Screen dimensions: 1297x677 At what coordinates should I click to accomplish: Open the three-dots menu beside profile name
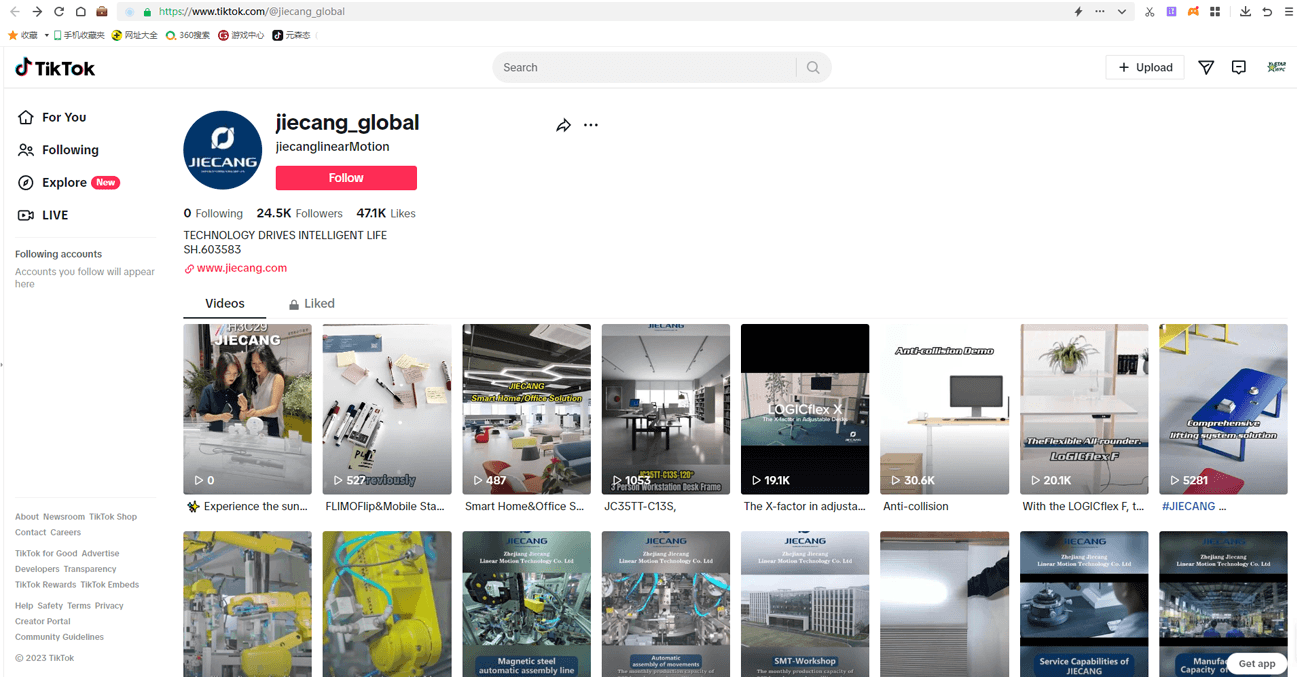[x=591, y=125]
